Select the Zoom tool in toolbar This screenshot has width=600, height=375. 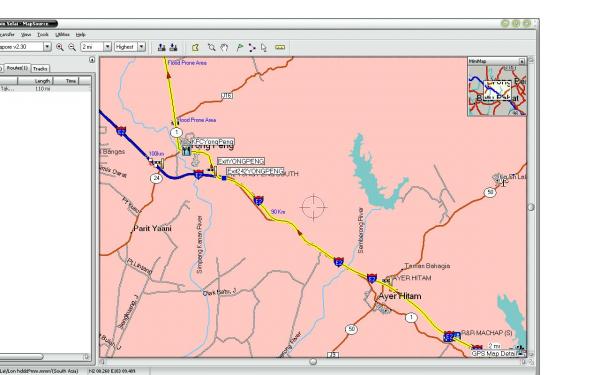click(x=212, y=47)
